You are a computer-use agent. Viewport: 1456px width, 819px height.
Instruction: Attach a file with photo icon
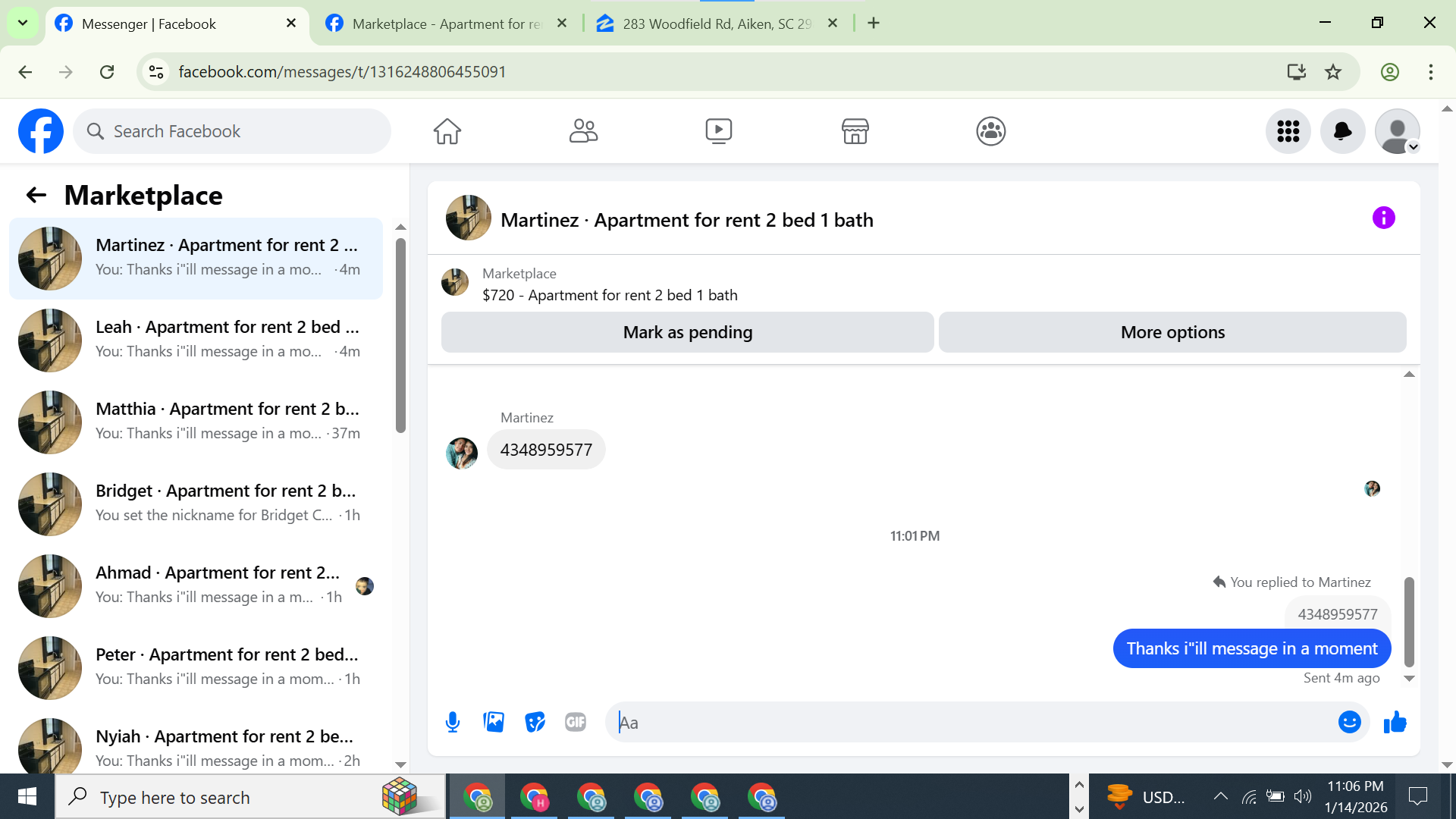tap(494, 722)
